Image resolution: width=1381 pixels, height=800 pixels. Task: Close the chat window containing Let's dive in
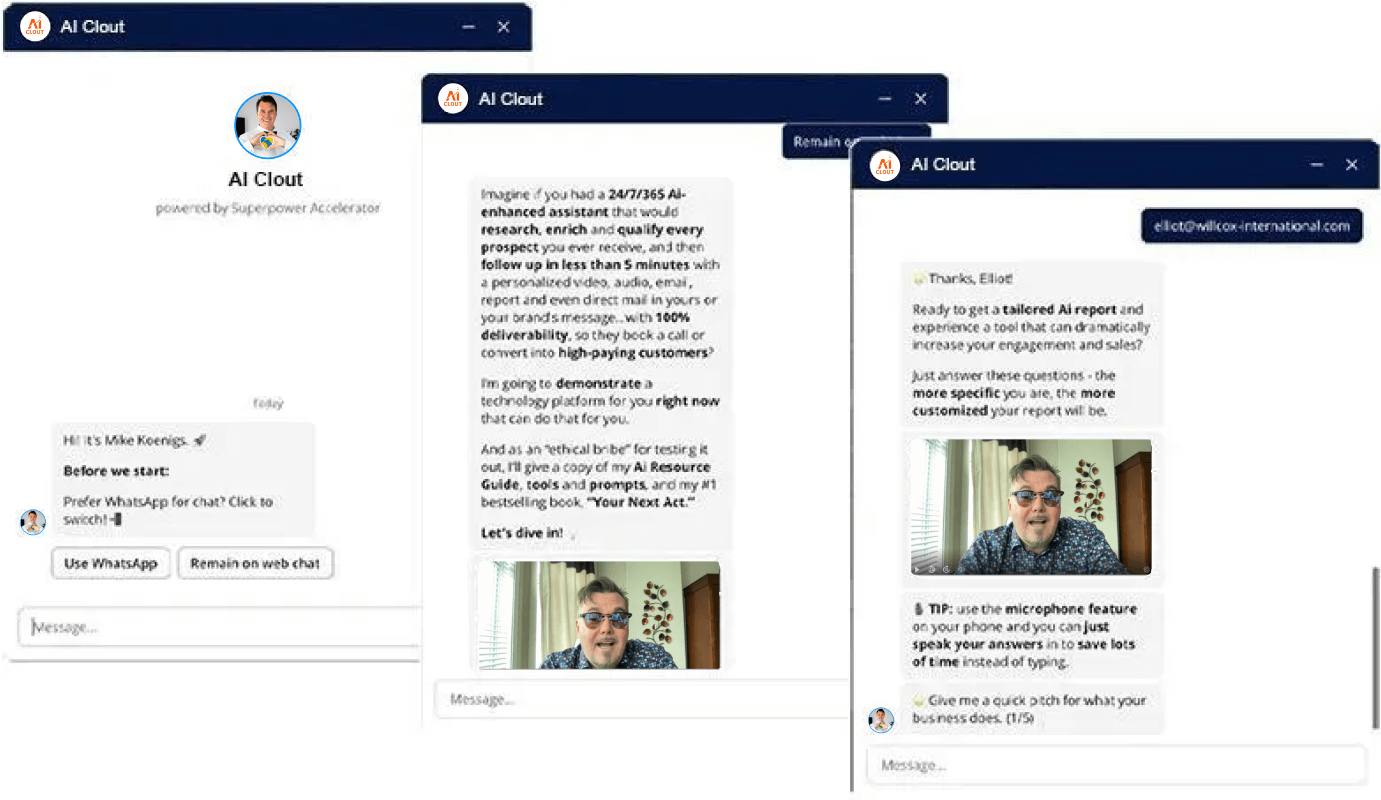[921, 98]
